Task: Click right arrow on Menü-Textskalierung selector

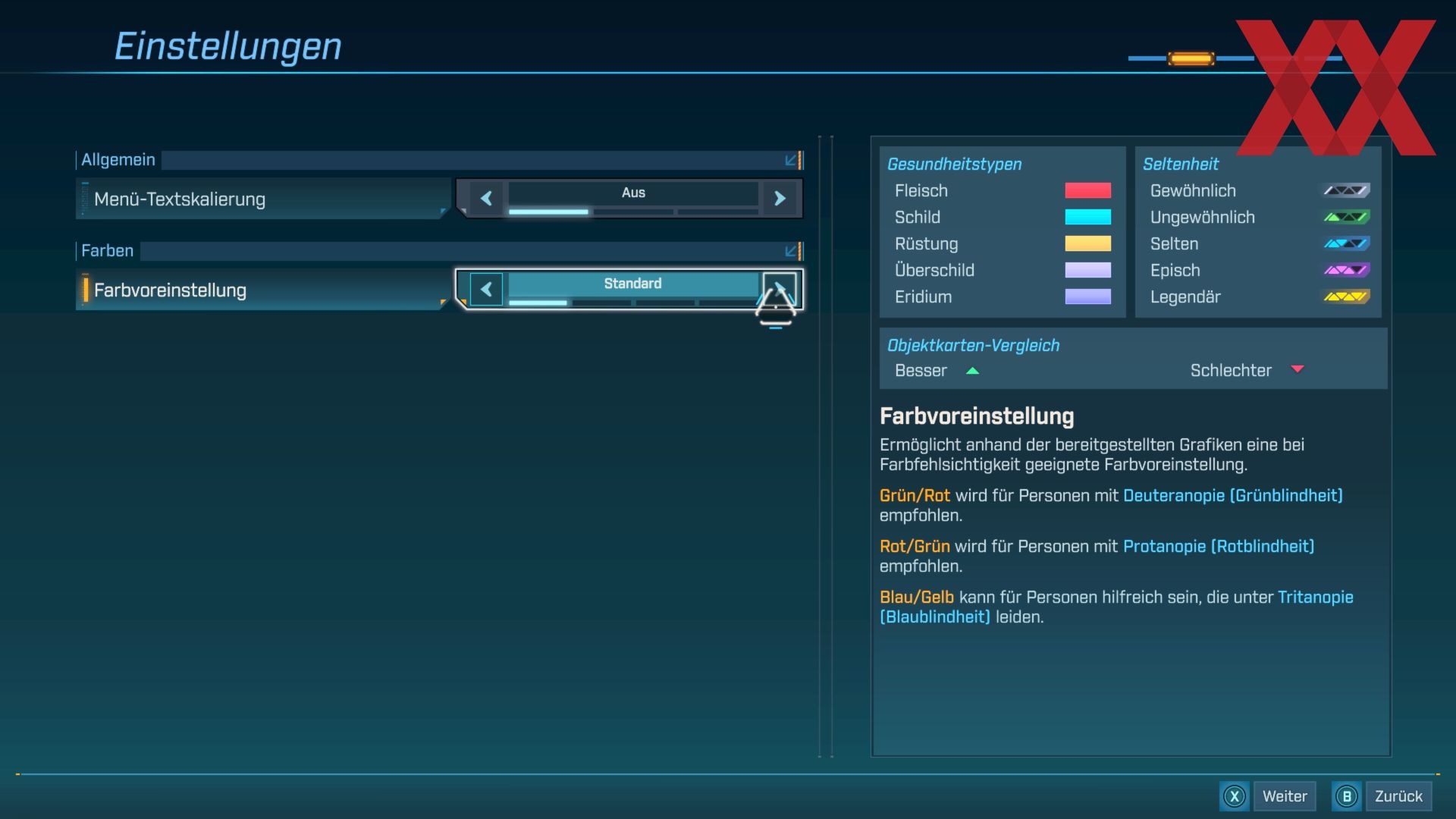Action: coord(780,198)
